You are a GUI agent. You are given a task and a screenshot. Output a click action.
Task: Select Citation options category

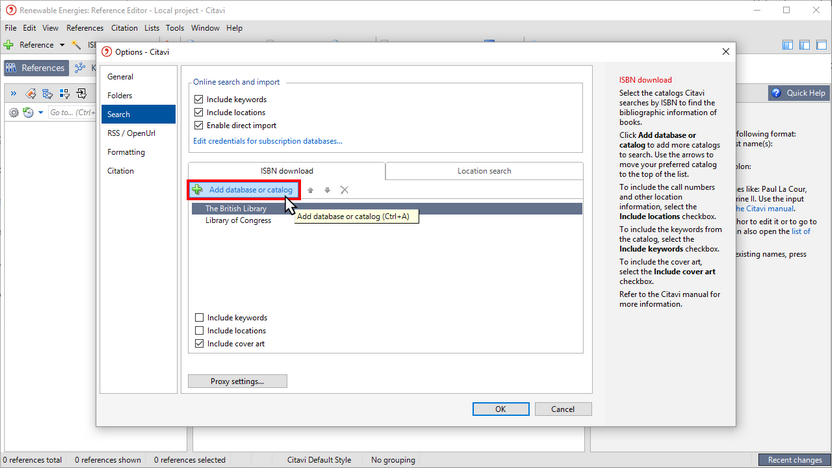(x=138, y=171)
